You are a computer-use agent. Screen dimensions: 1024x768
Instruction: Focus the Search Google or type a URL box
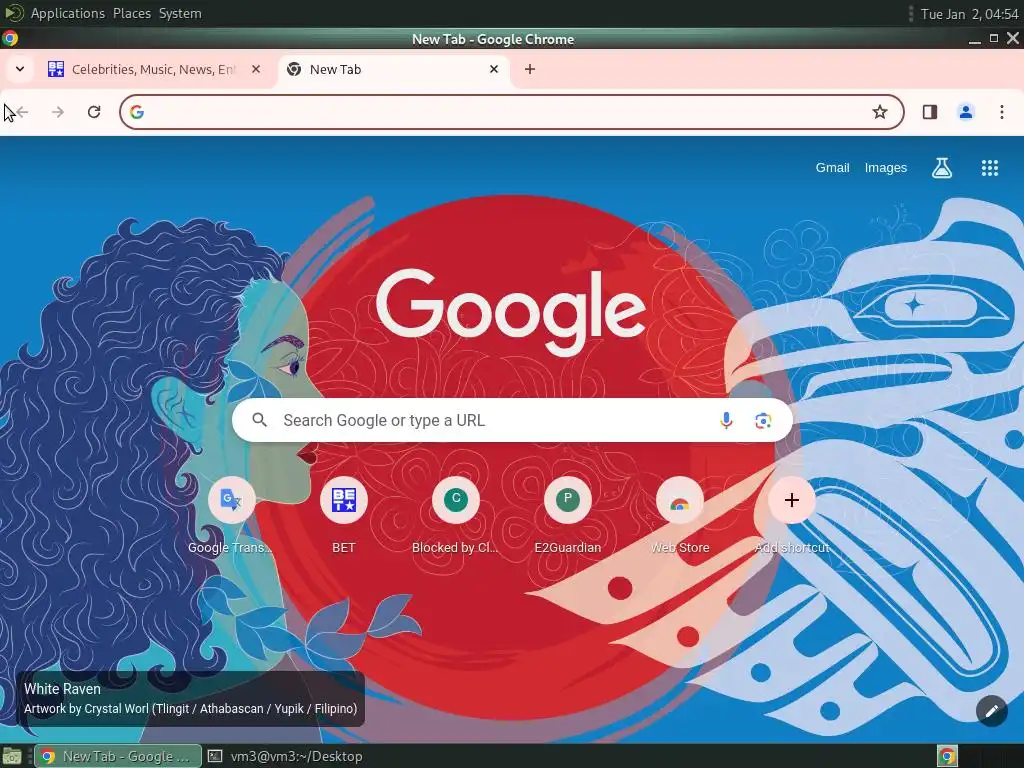pyautogui.click(x=512, y=420)
